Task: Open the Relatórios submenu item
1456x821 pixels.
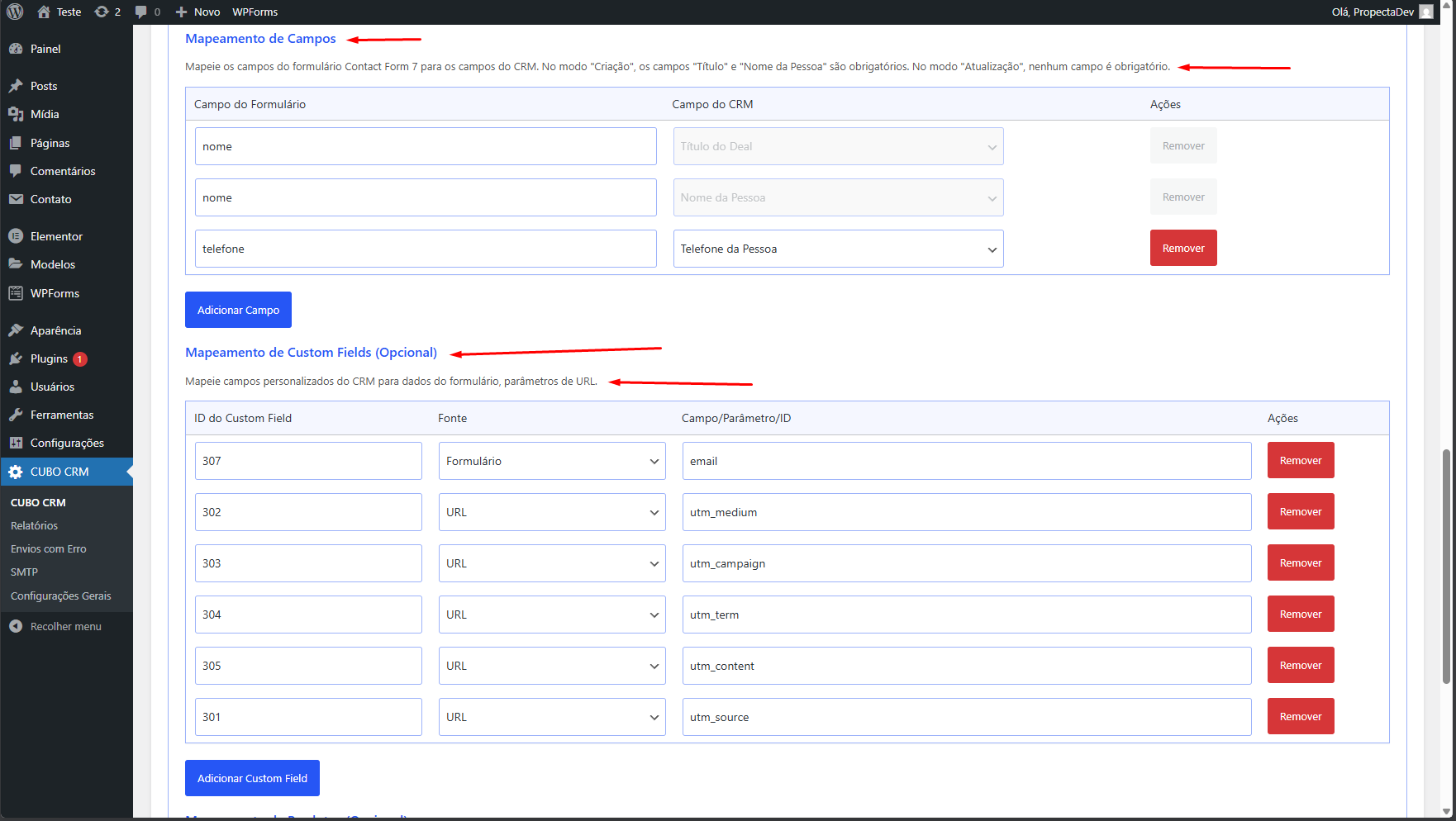Action: coord(34,525)
